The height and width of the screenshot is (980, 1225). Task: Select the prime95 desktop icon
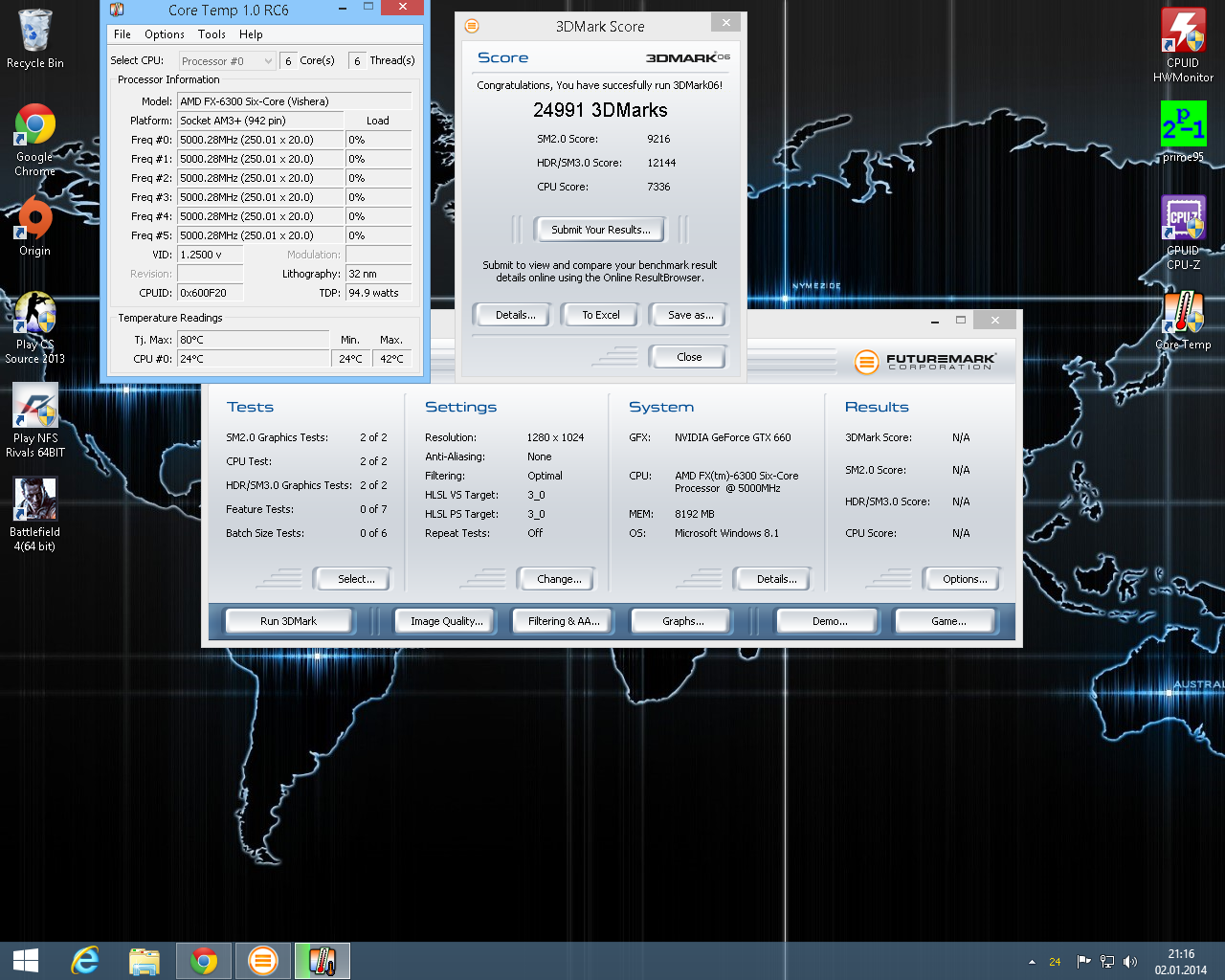click(1183, 132)
